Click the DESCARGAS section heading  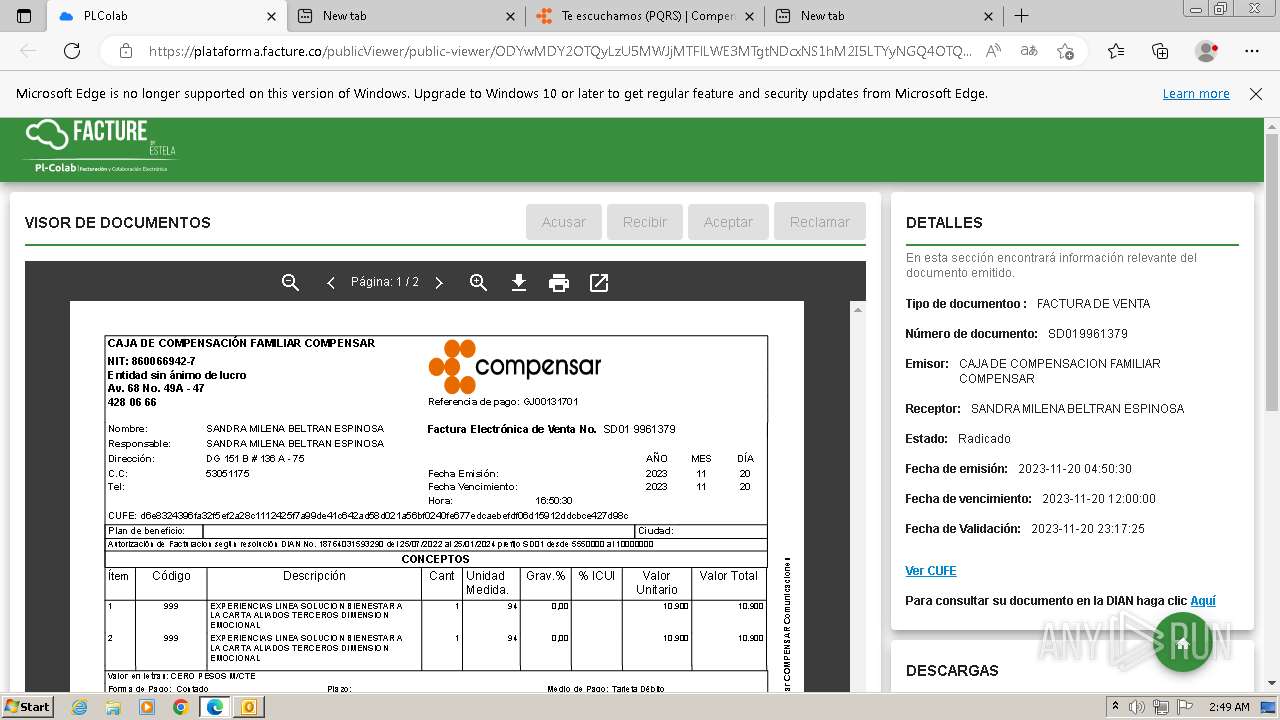pyautogui.click(x=952, y=671)
